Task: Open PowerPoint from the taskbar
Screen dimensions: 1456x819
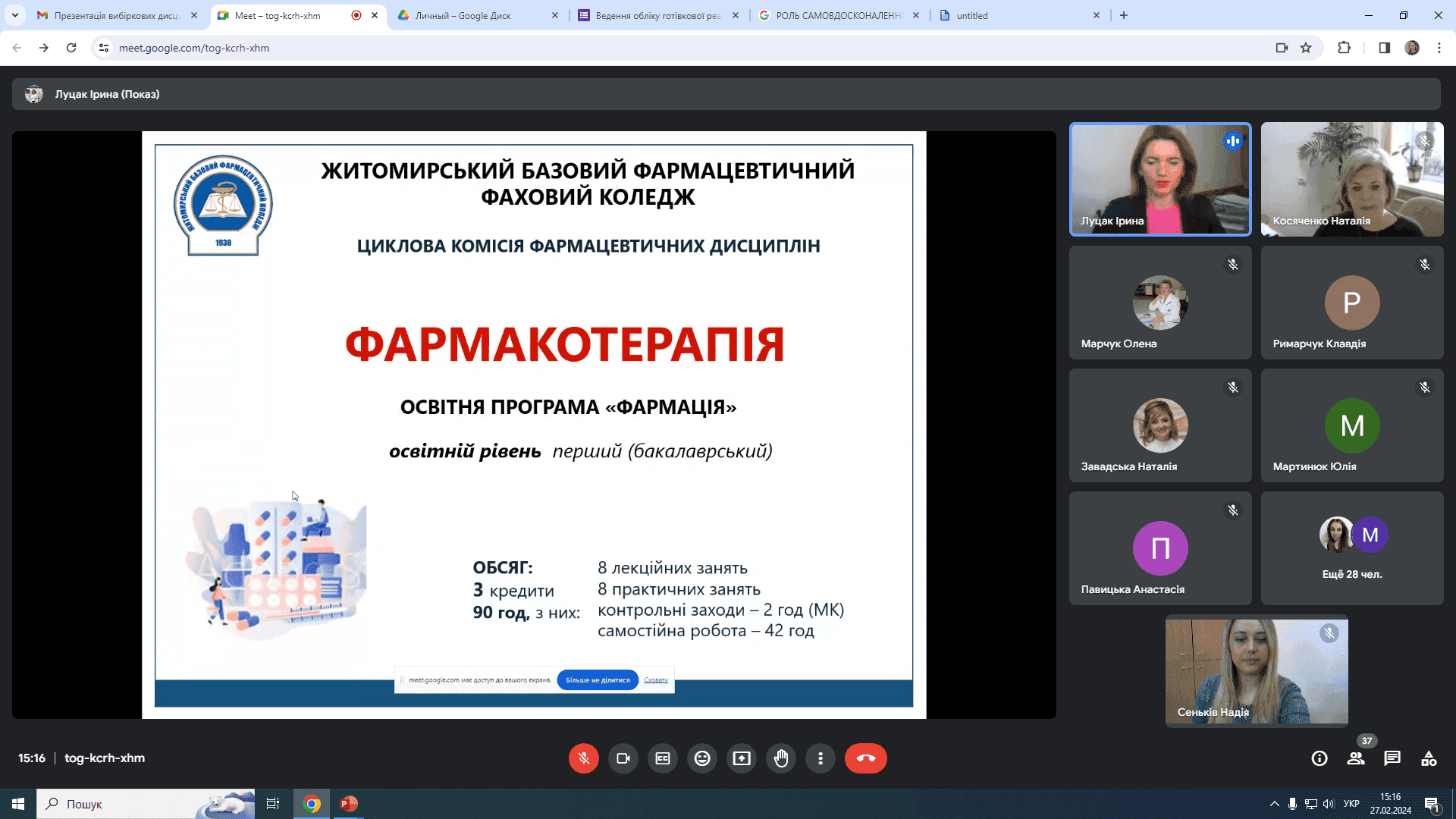Action: coord(349,804)
